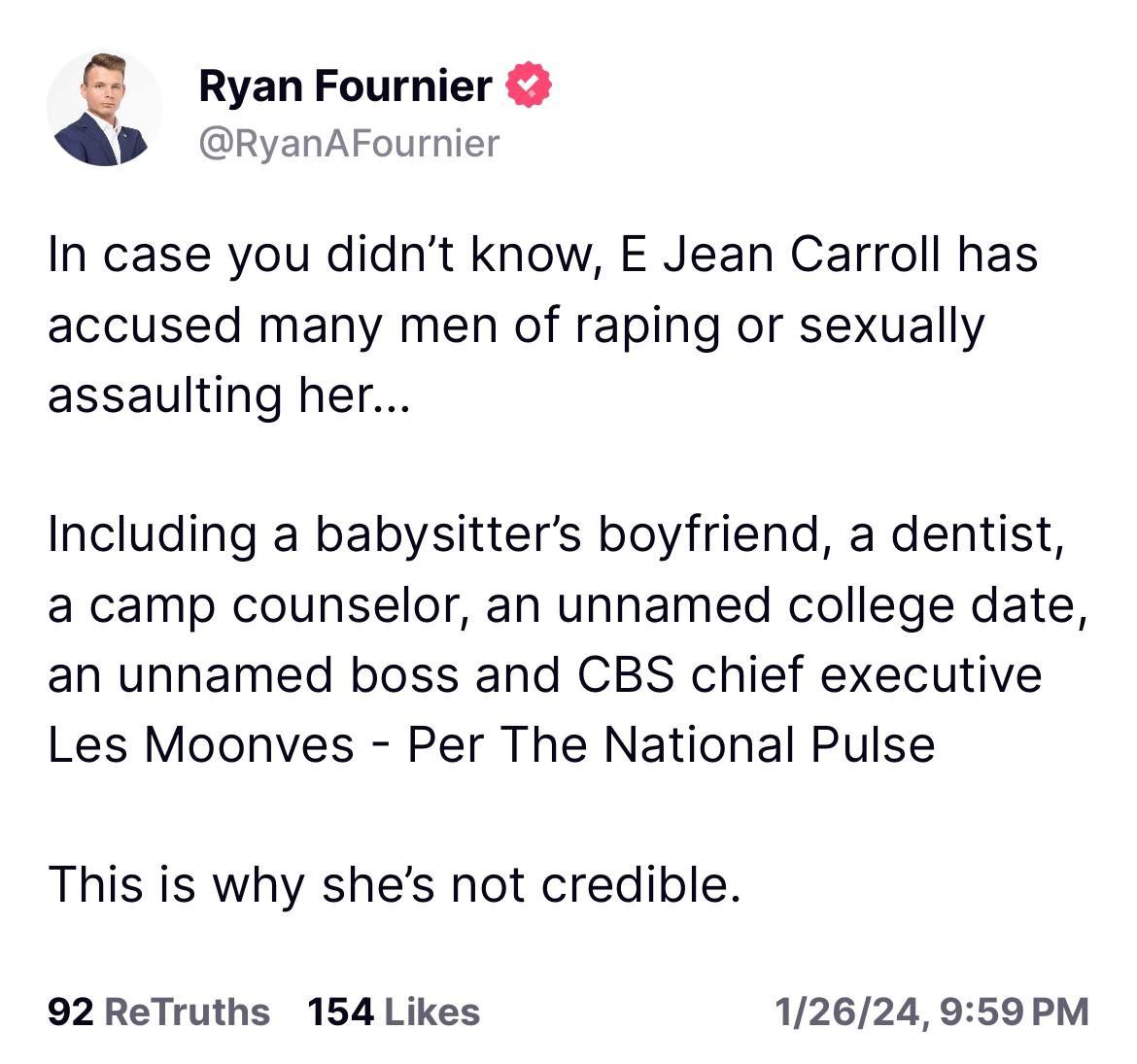Viewport: 1137px width, 1064px height.
Task: Click "This is why she's not credible." line
Action: tap(396, 885)
